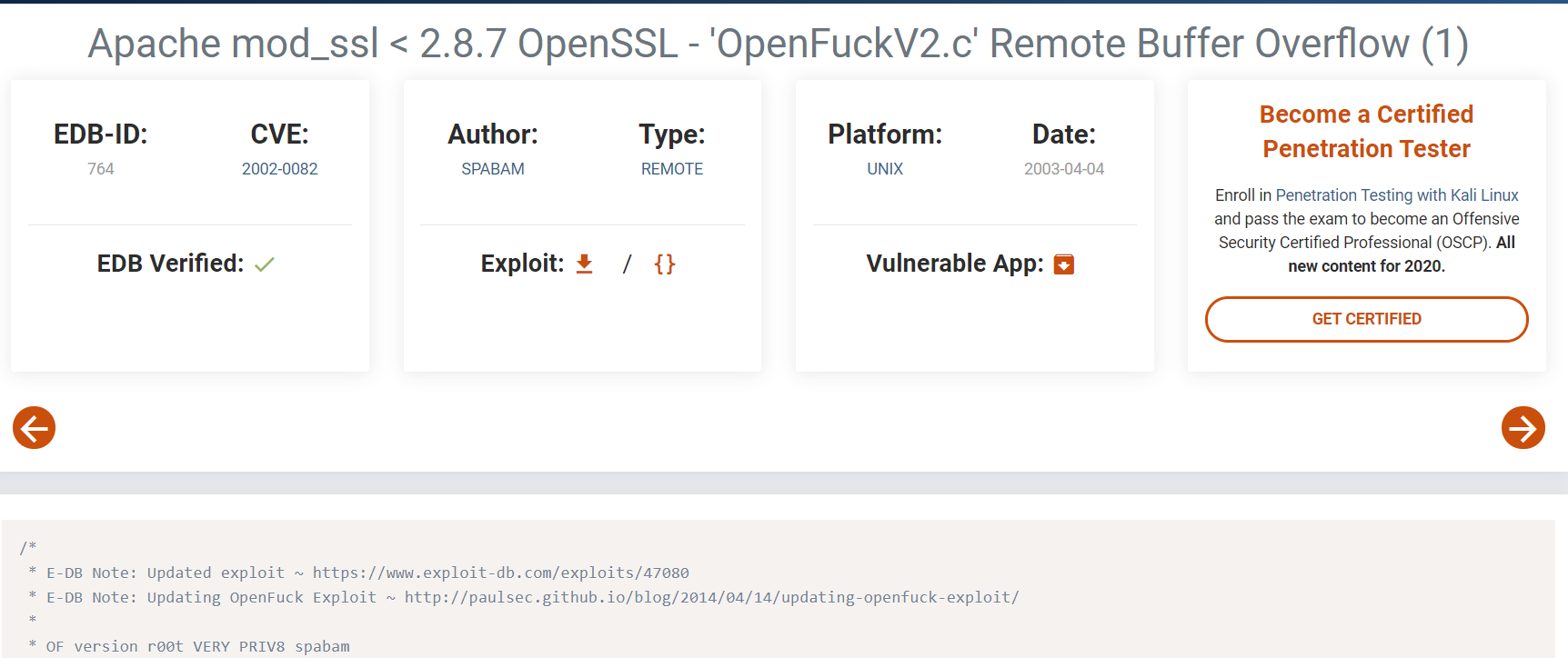
Task: Click the exploit title heading
Action: coord(778,44)
